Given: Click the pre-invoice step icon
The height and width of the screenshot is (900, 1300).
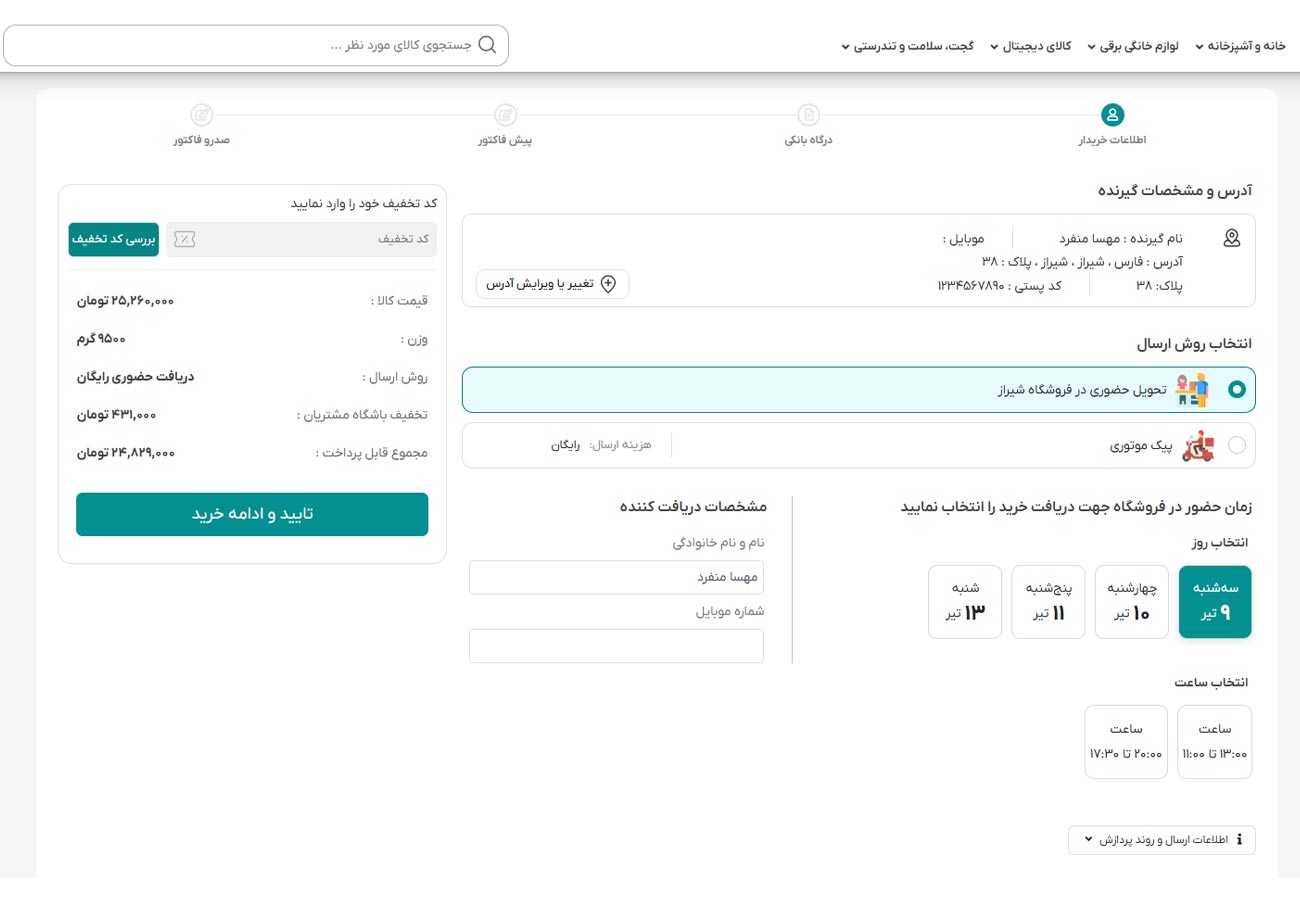Looking at the screenshot, I should (x=506, y=114).
